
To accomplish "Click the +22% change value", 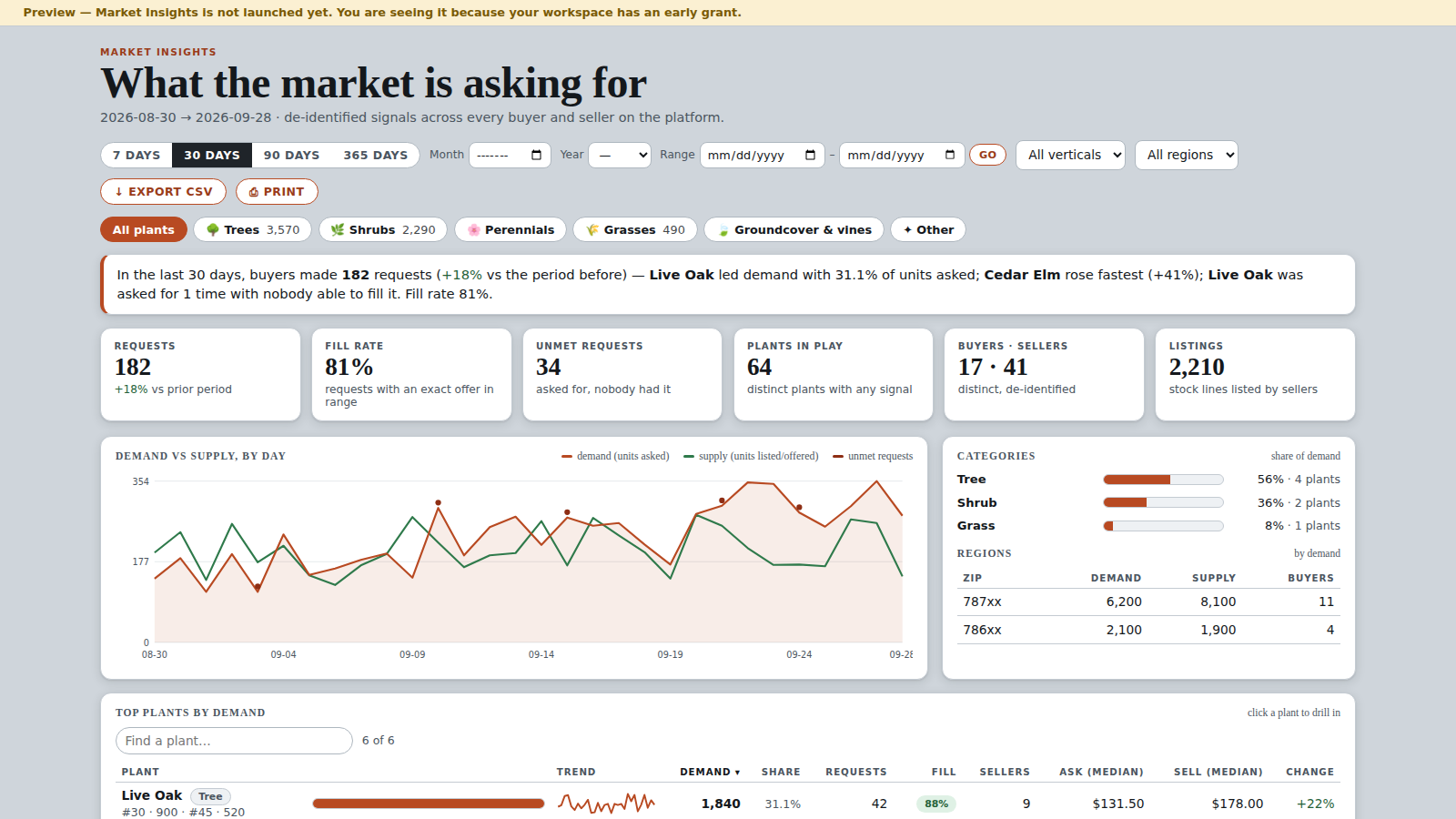I will click(x=1315, y=804).
